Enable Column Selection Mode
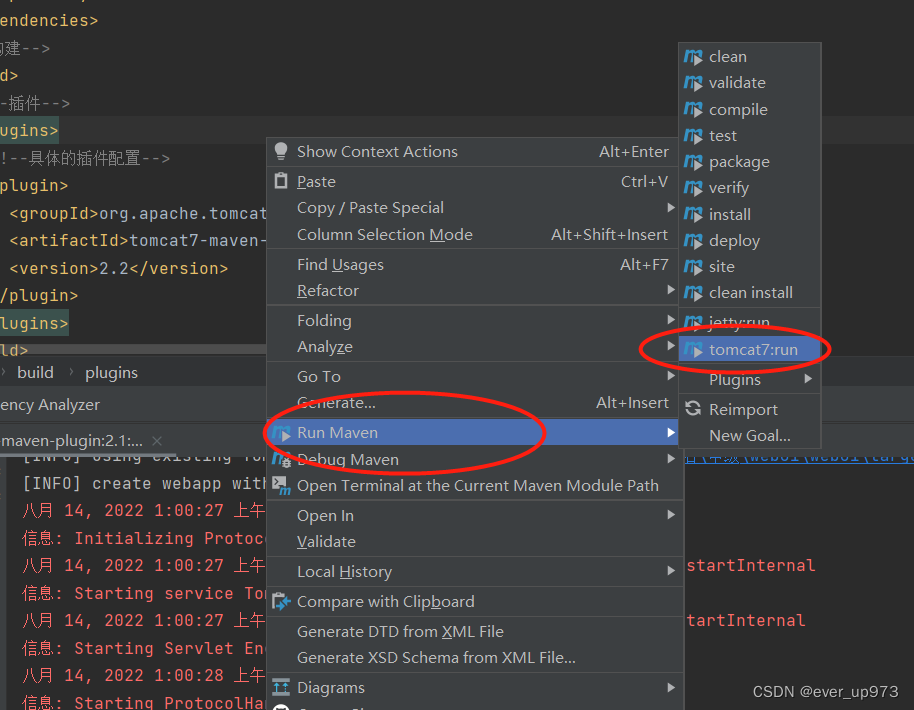Viewport: 914px width, 710px height. (474, 234)
